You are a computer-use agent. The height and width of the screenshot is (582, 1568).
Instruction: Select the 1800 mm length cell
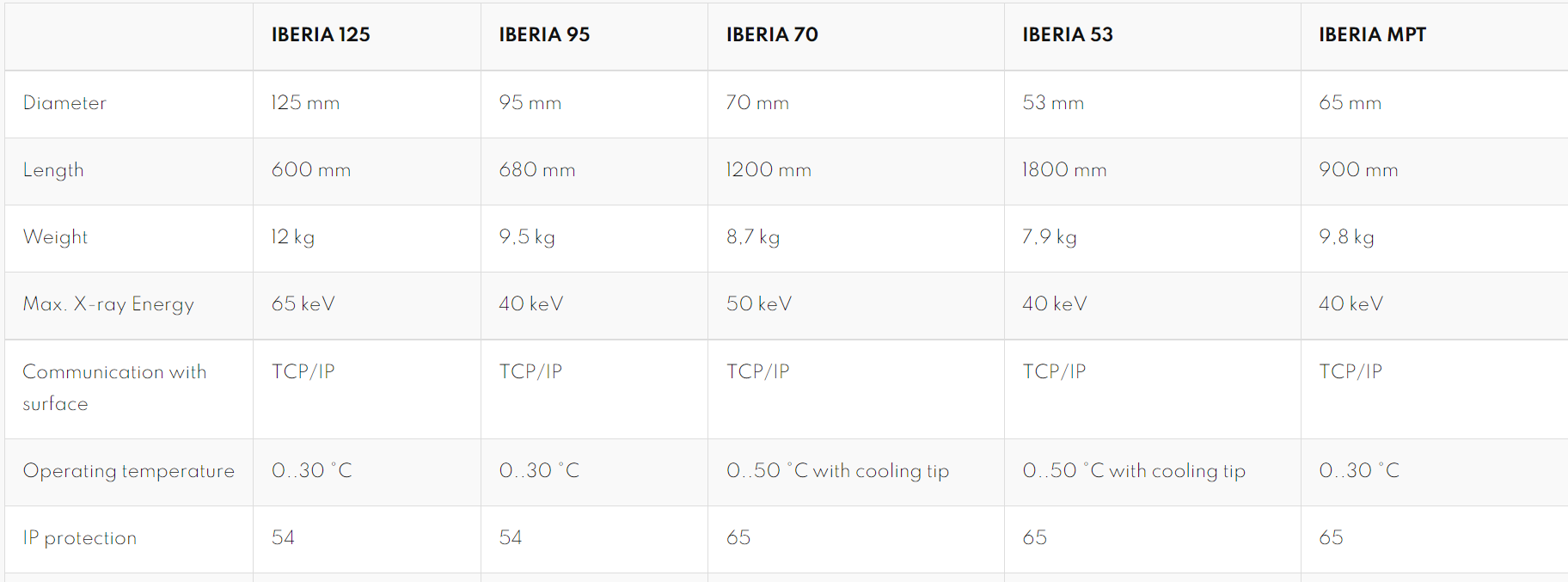tap(1064, 170)
